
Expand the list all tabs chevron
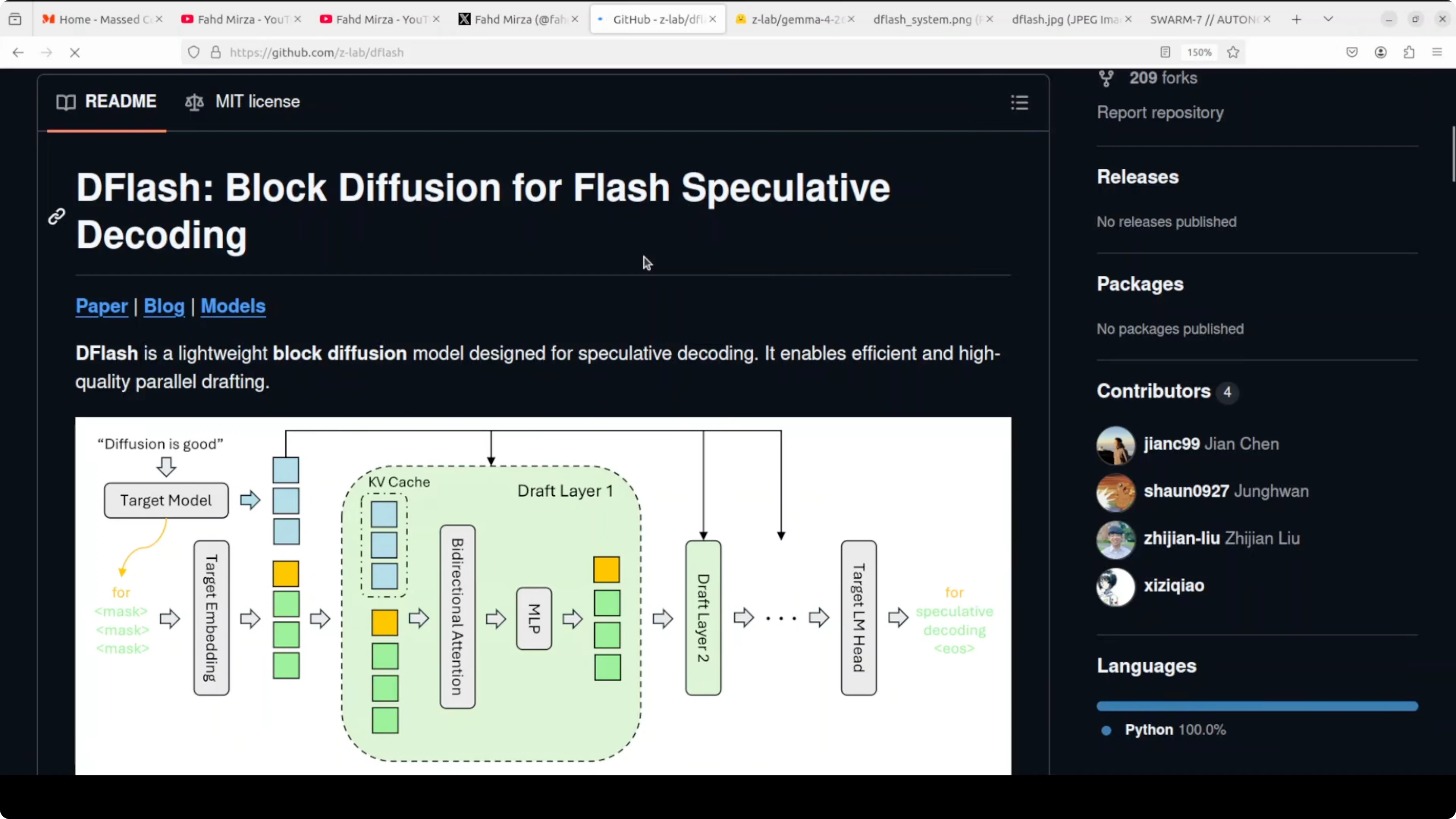click(1328, 19)
